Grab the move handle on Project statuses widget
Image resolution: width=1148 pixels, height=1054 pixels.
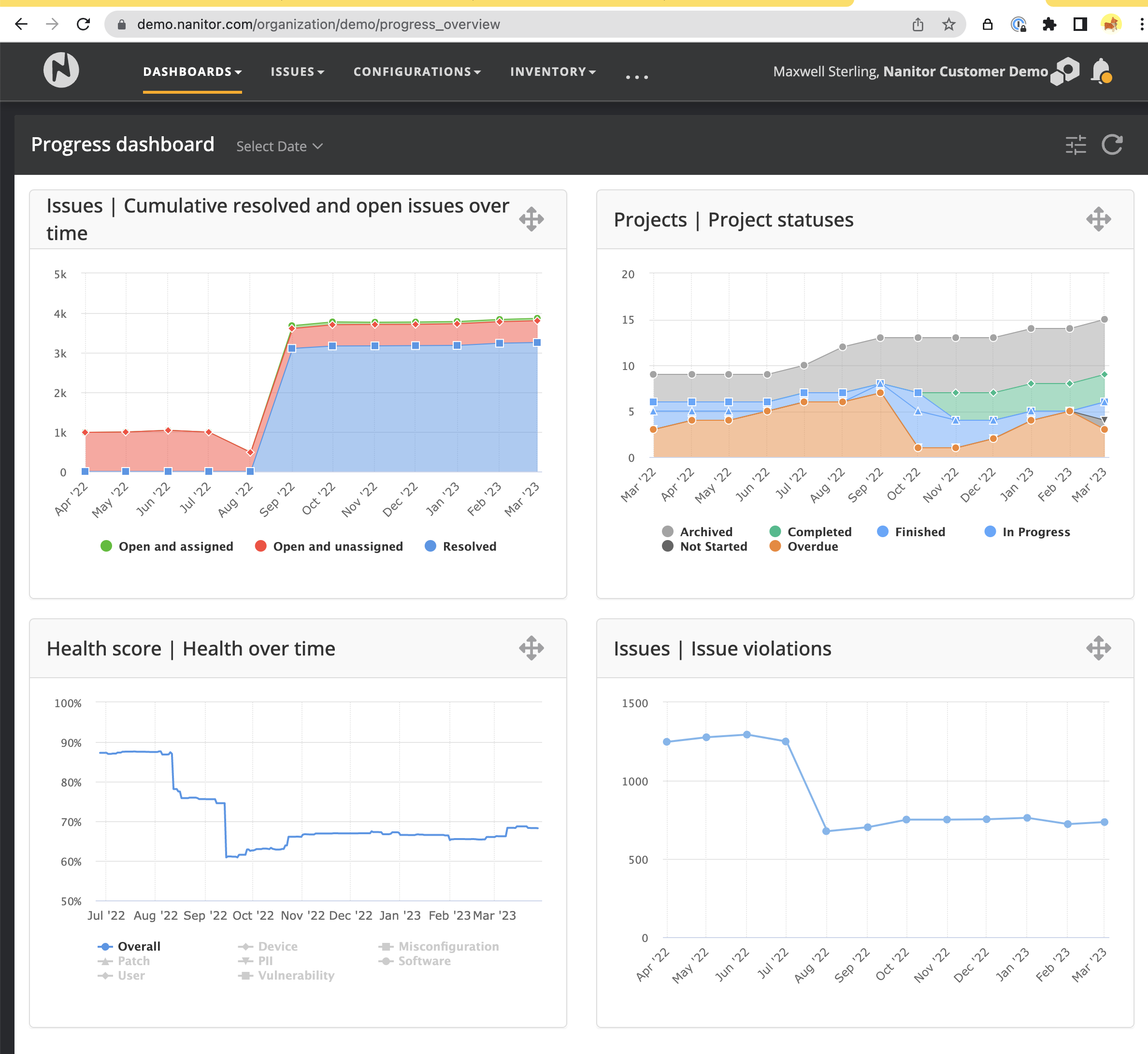click(1098, 218)
